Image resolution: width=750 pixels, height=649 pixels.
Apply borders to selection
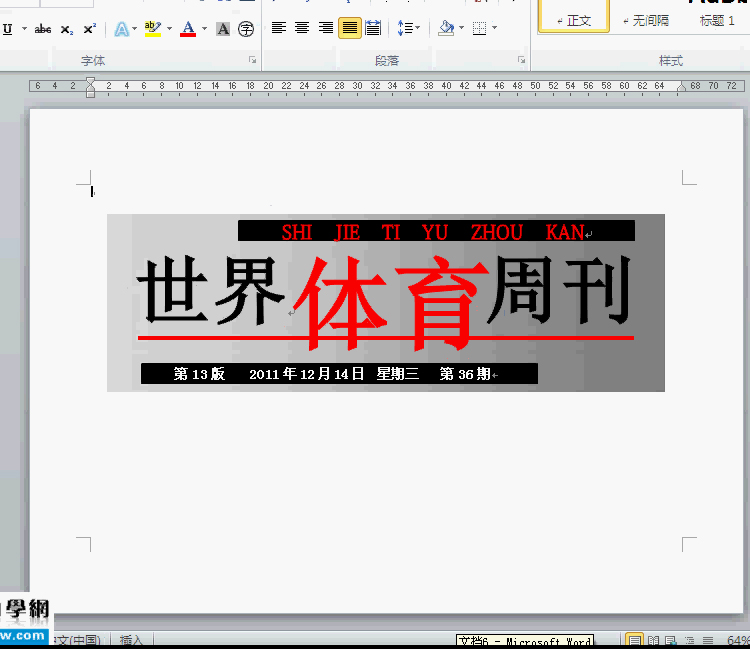click(x=479, y=28)
